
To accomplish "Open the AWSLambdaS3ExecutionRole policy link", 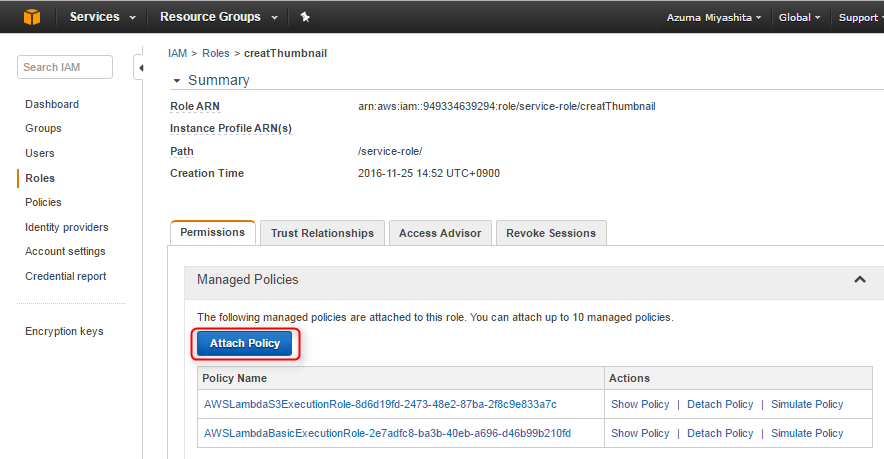I will [380, 404].
